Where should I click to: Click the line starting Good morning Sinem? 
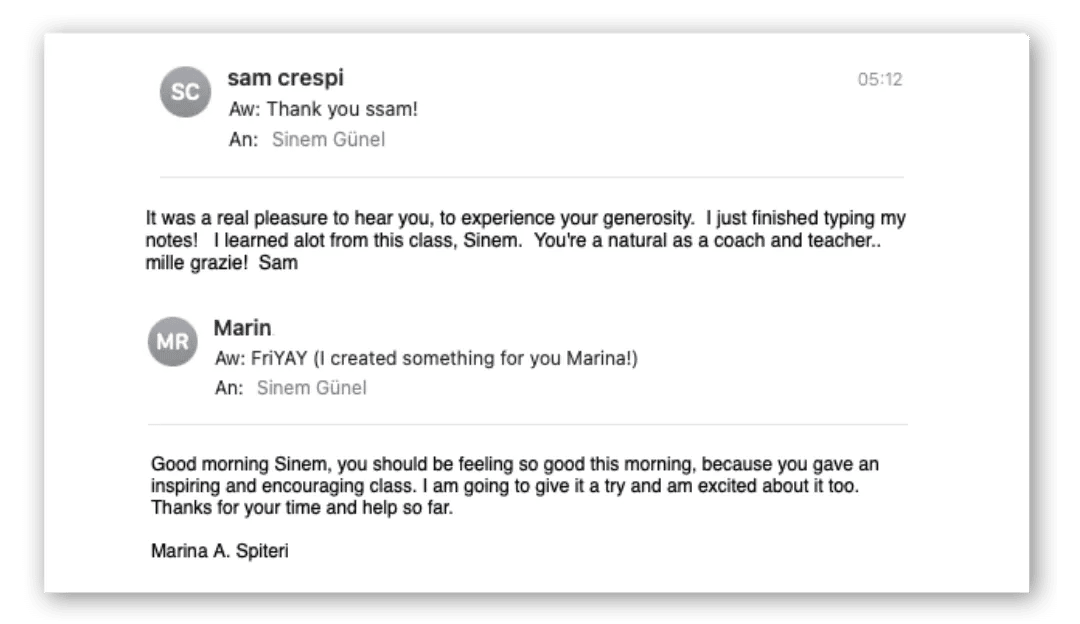[x=515, y=464]
